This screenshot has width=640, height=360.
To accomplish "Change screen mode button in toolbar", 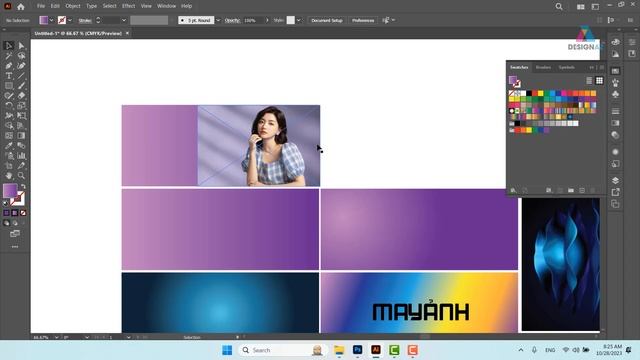I will (x=15, y=234).
